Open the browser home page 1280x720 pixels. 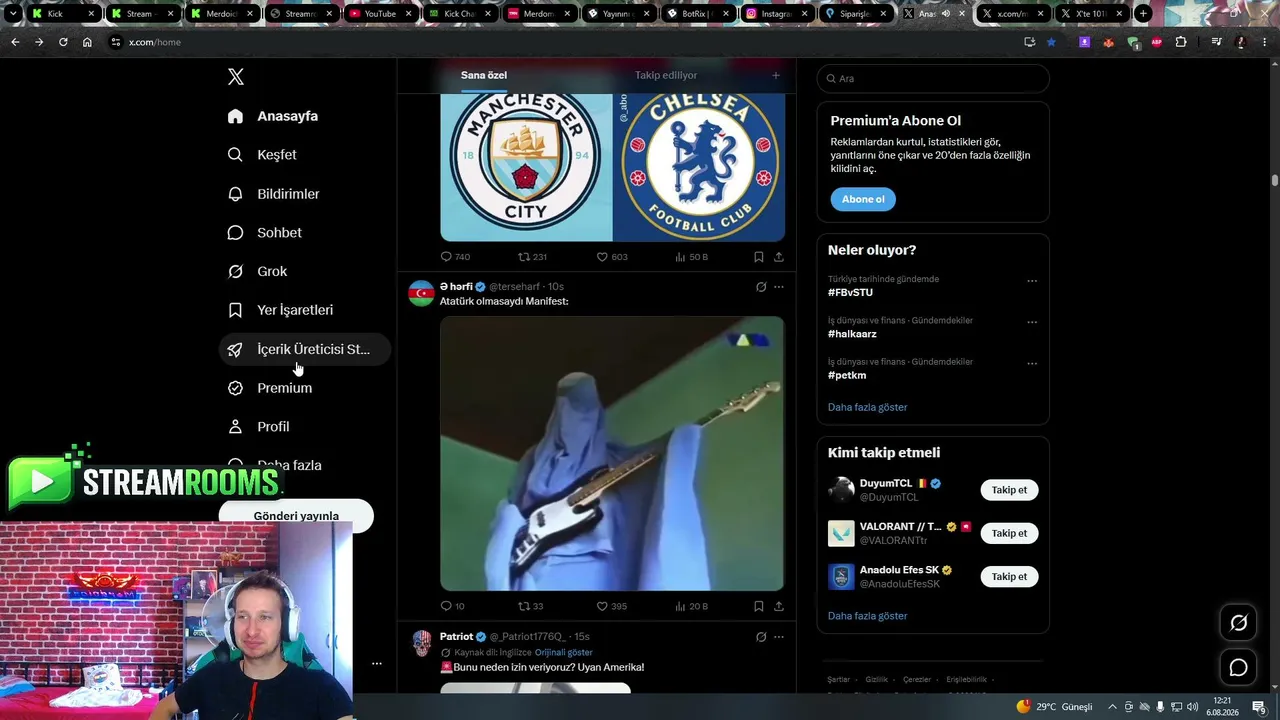pyautogui.click(x=87, y=42)
